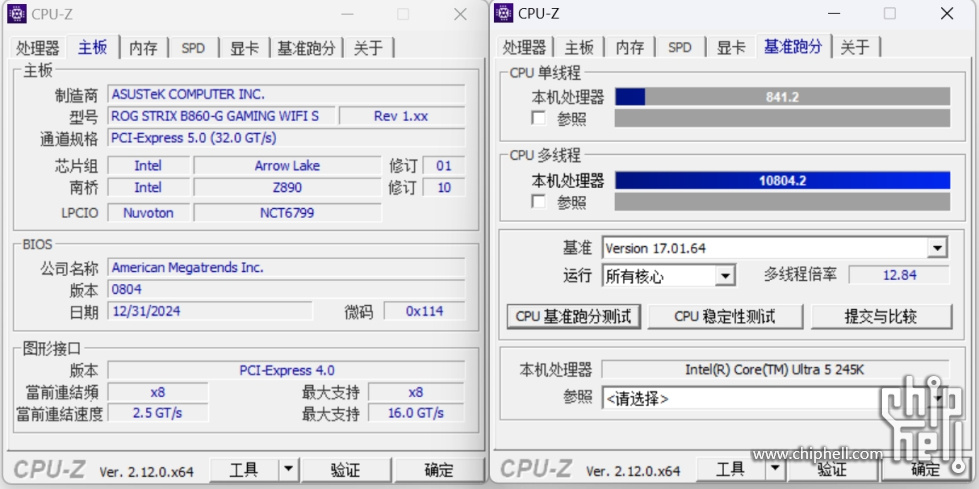Viewport: 979px width, 489px height.
Task: Open 工具 dropdown arrow in the left window
Action: (x=288, y=470)
